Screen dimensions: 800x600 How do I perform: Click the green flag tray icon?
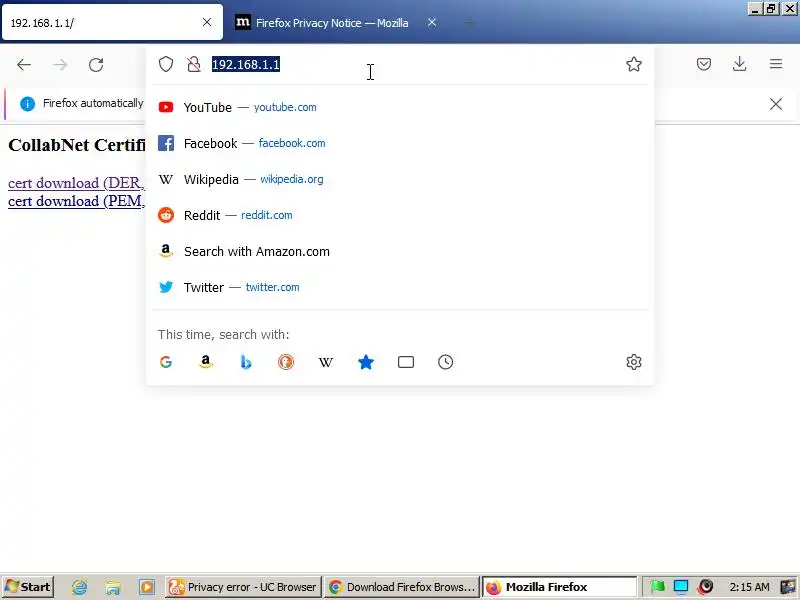point(657,587)
